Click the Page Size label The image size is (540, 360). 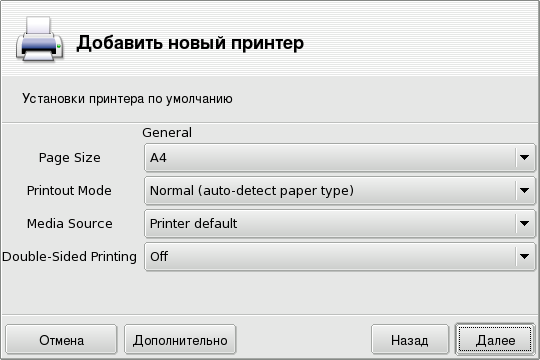pyautogui.click(x=70, y=157)
